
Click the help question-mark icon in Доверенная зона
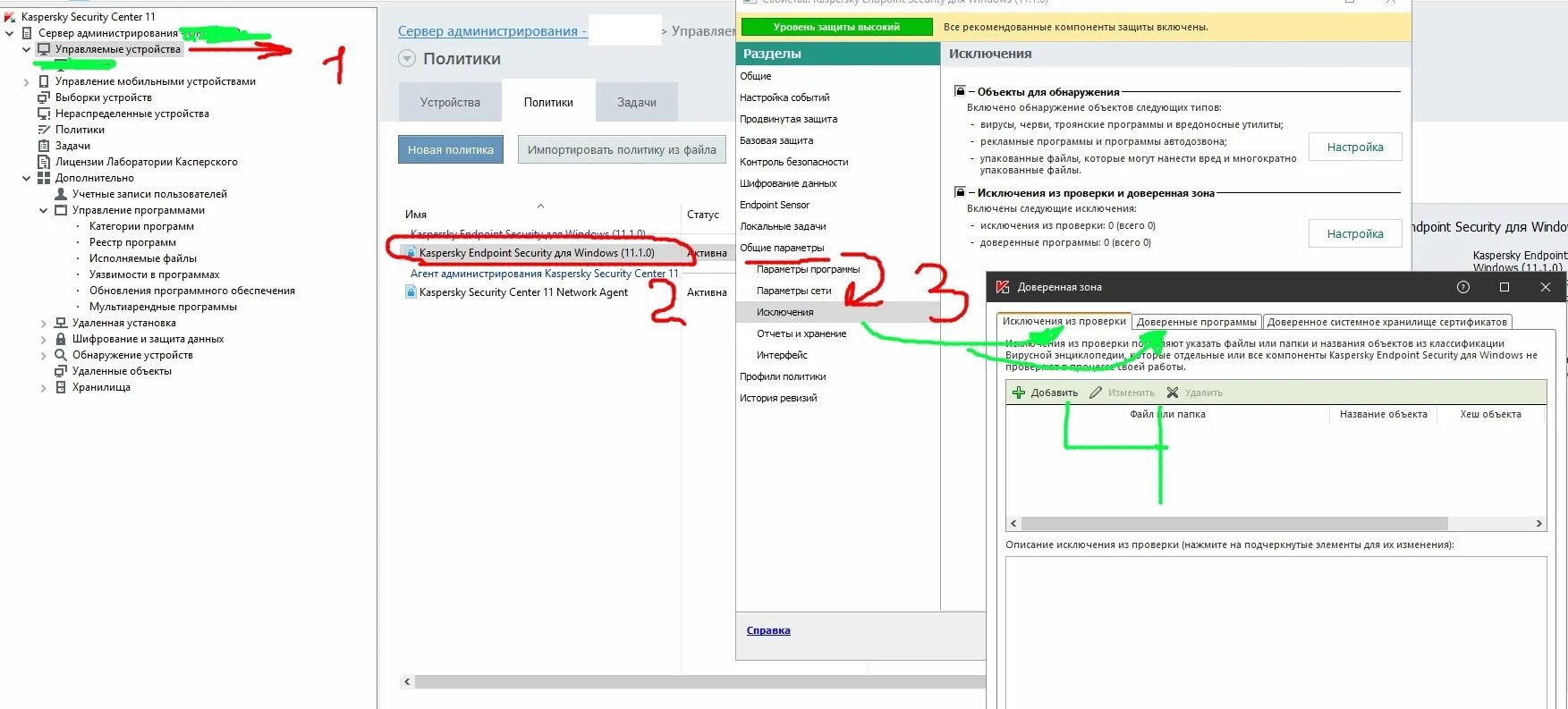1463,287
